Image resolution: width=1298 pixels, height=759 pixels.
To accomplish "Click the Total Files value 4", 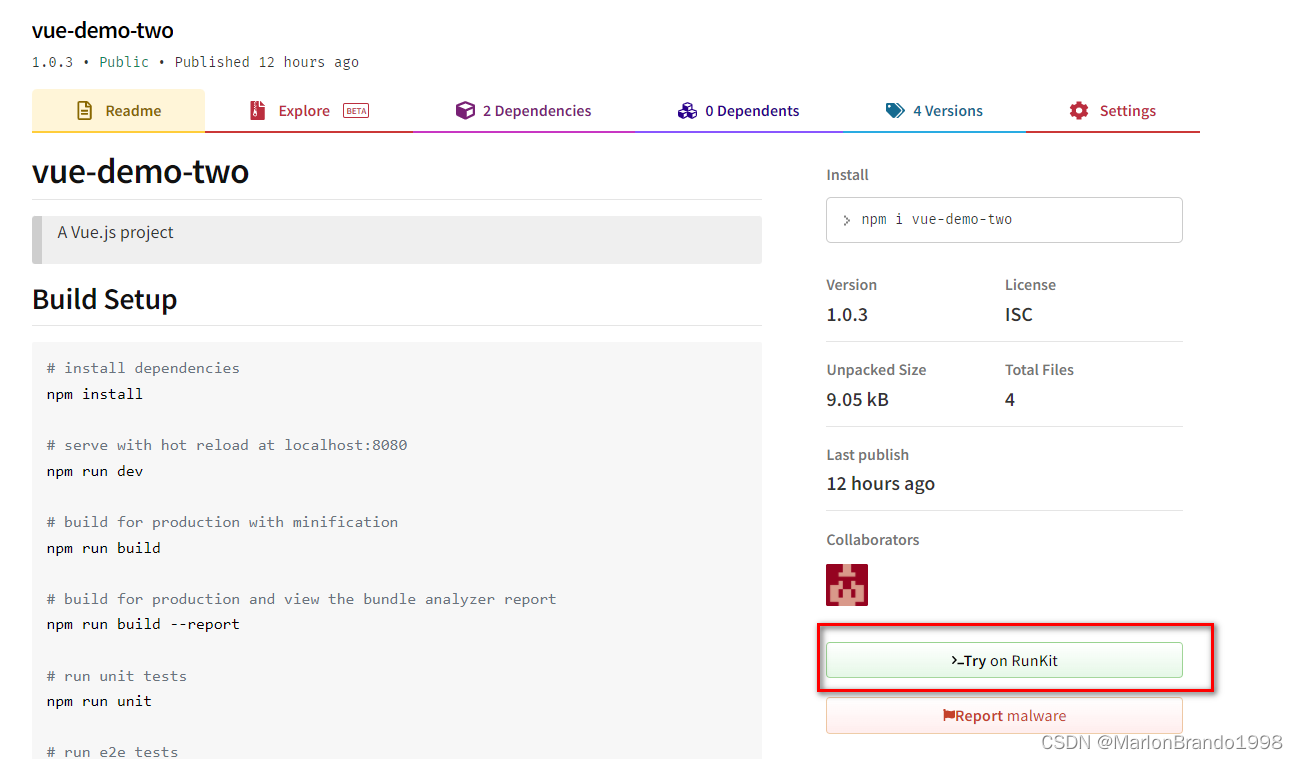I will point(1010,400).
